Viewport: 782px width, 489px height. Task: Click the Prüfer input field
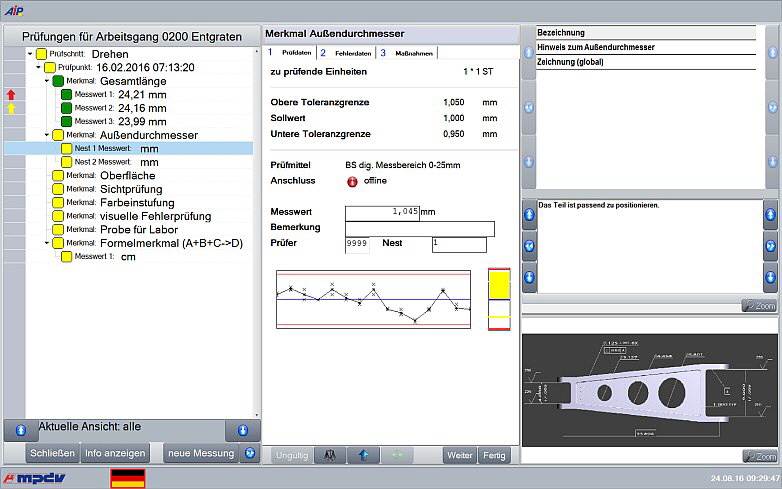coord(357,245)
